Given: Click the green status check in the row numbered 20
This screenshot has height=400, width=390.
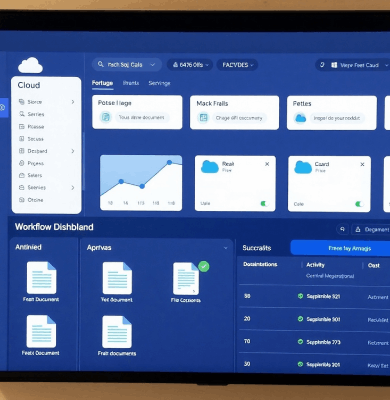Looking at the screenshot, I should click(300, 319).
